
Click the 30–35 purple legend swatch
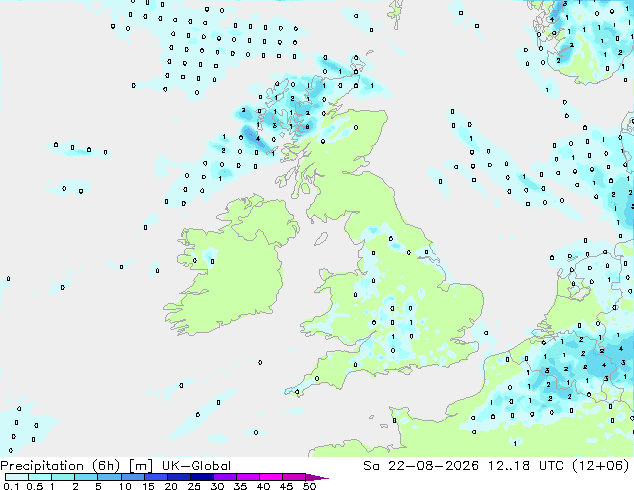224,477
